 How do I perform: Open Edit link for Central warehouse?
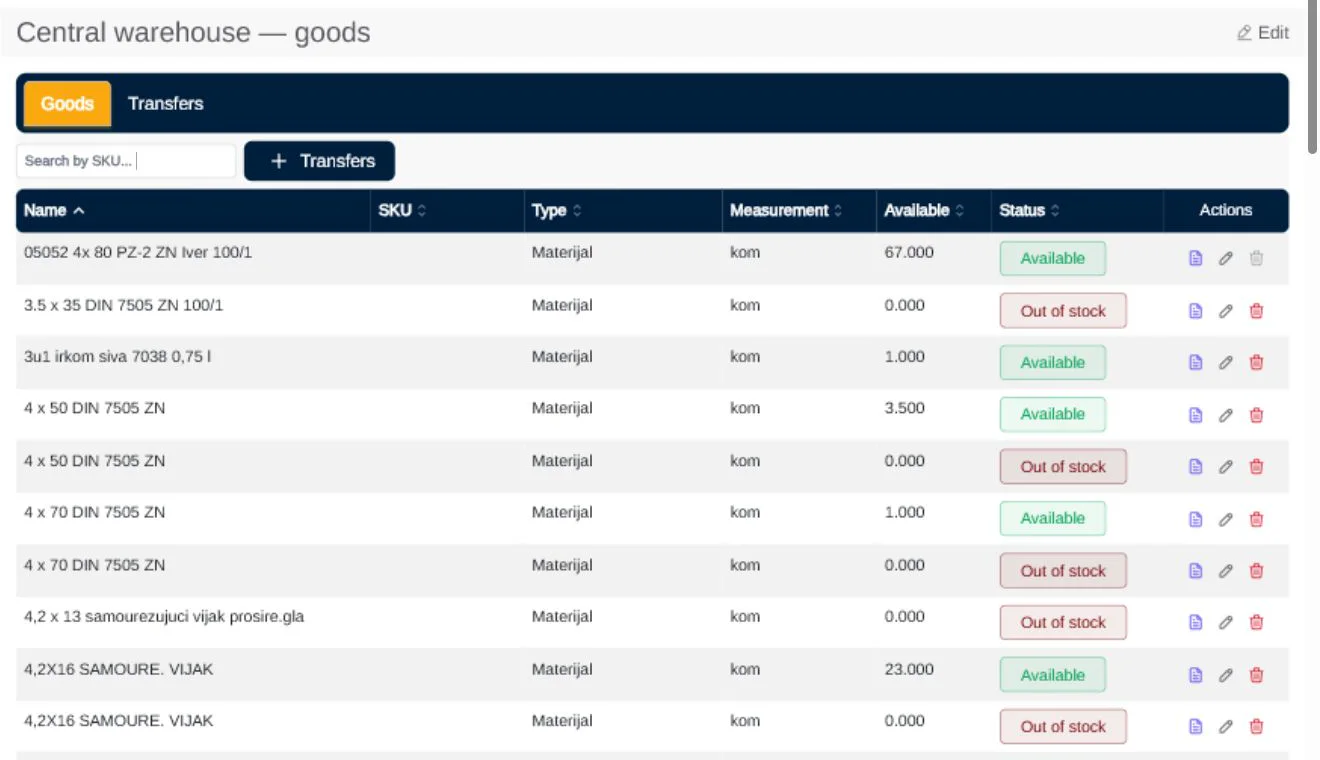[1263, 33]
